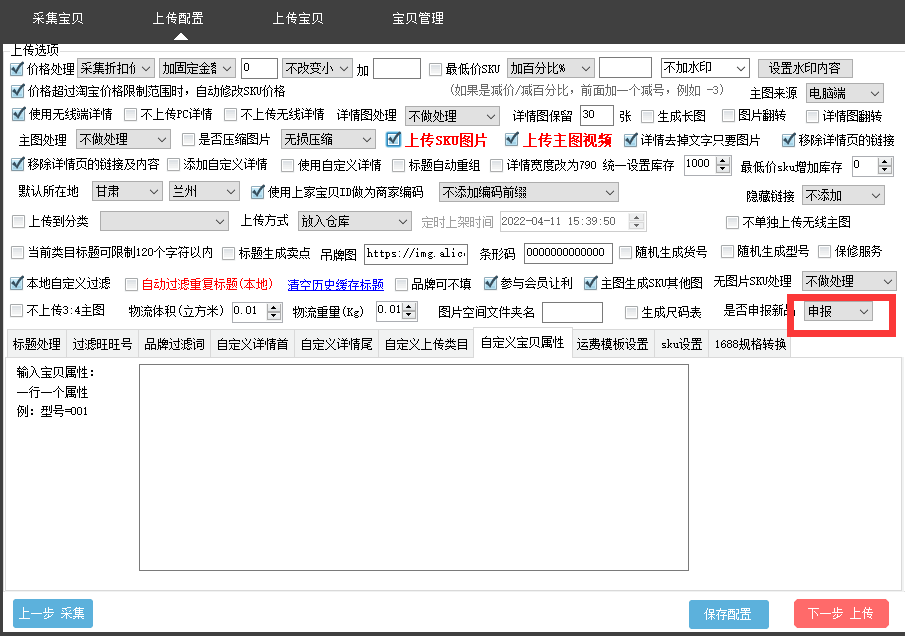Open the sku设置 tab
Screen dimensions: 905x636
(682, 345)
